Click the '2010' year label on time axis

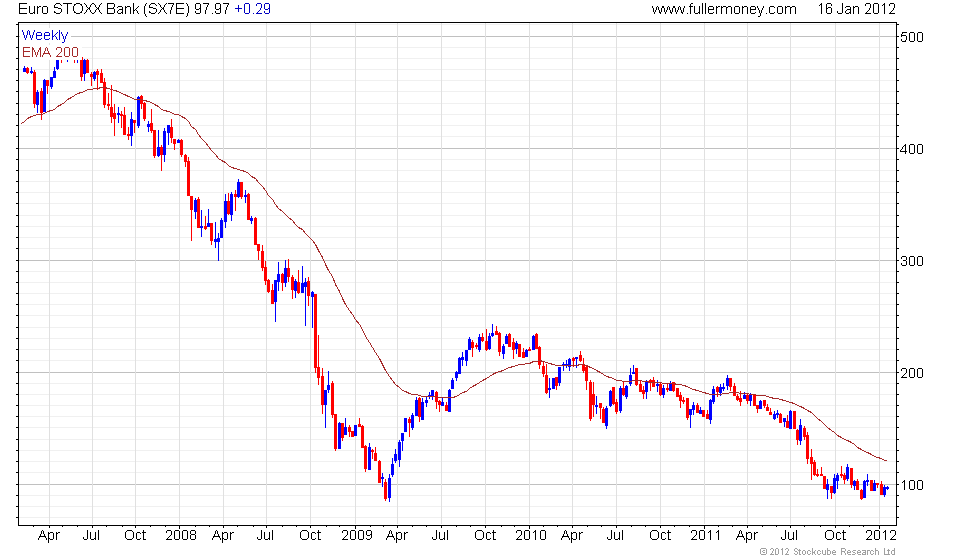531,536
